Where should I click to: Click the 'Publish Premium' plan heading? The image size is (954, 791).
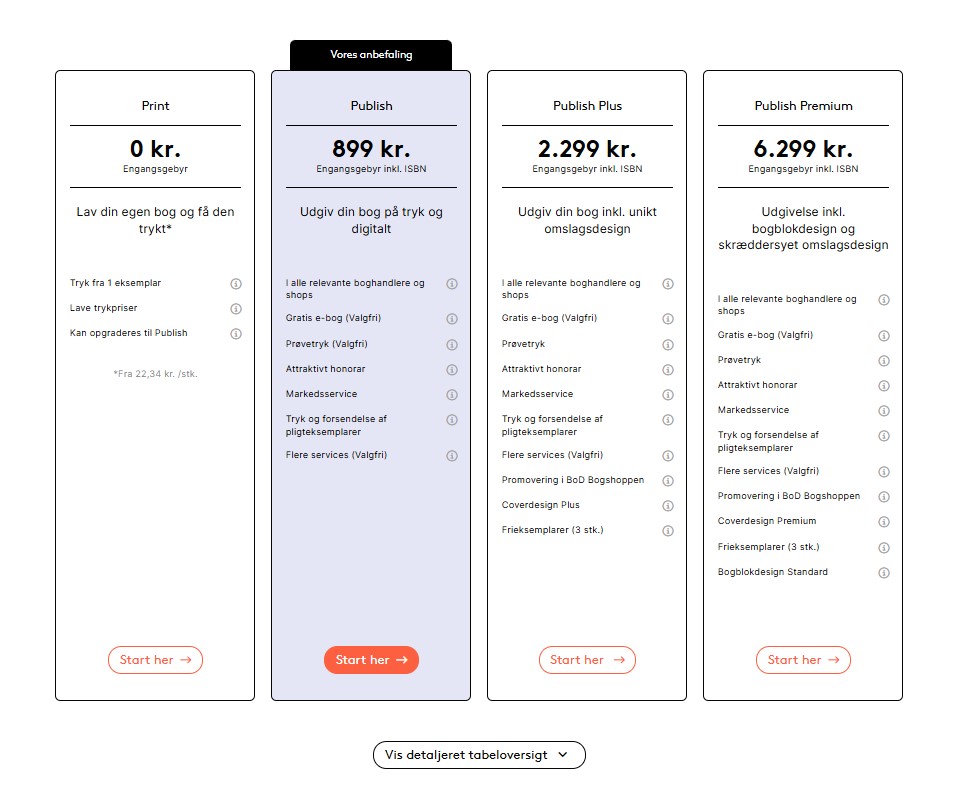(803, 106)
